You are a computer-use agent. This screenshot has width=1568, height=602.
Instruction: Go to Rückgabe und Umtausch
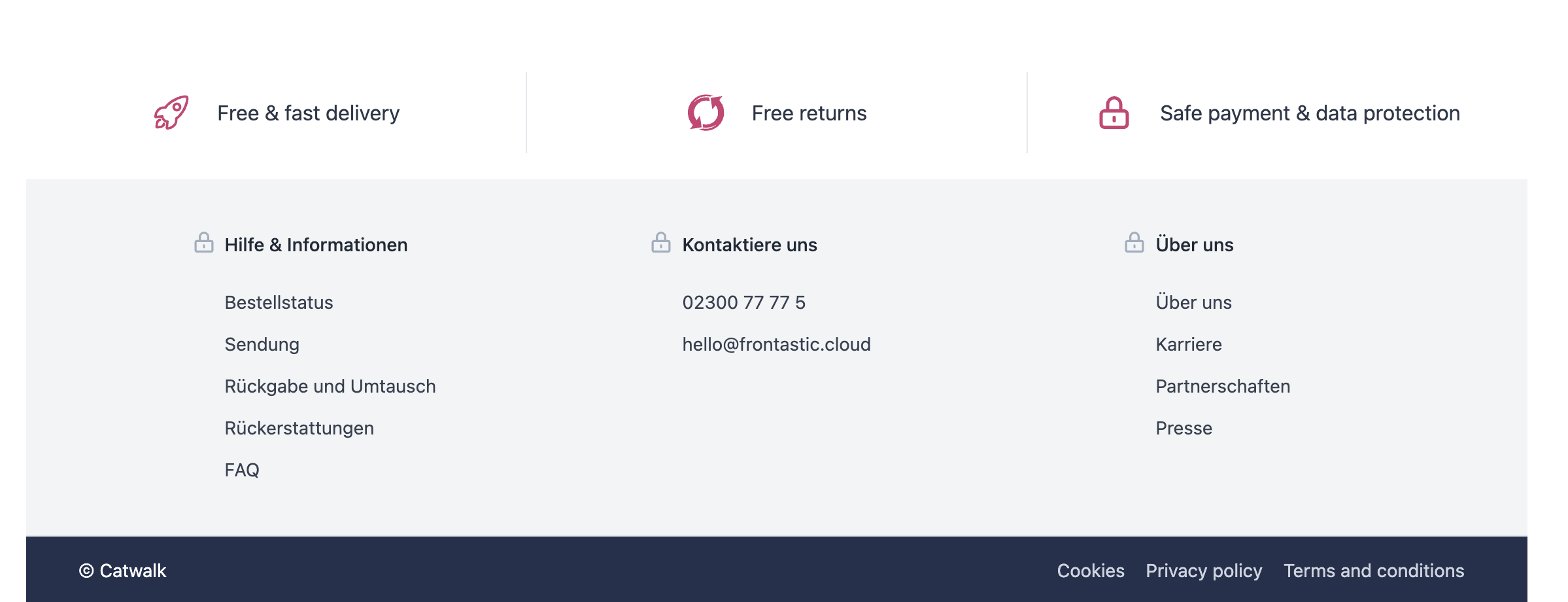[330, 386]
